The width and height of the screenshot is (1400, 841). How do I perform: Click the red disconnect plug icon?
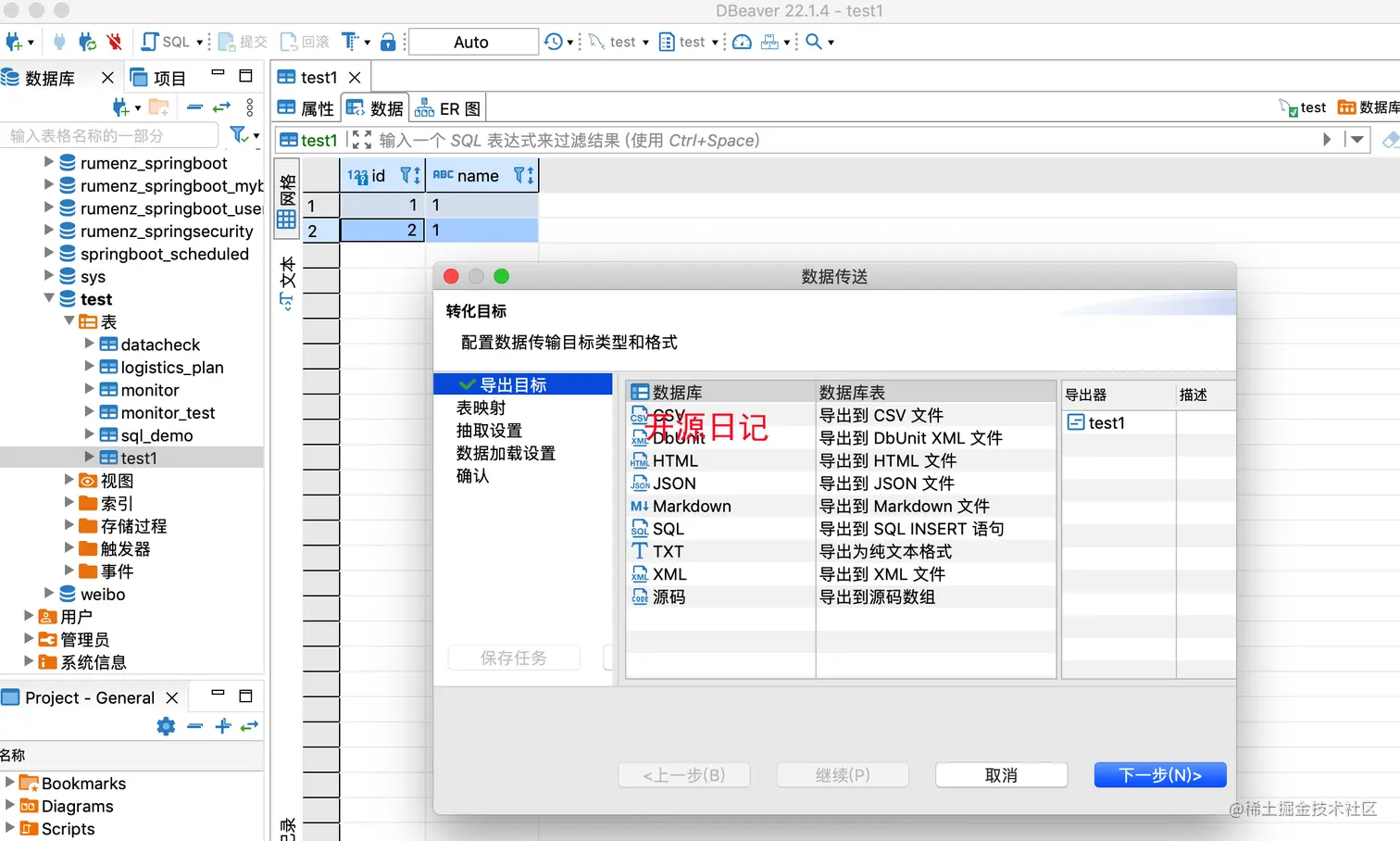115,42
